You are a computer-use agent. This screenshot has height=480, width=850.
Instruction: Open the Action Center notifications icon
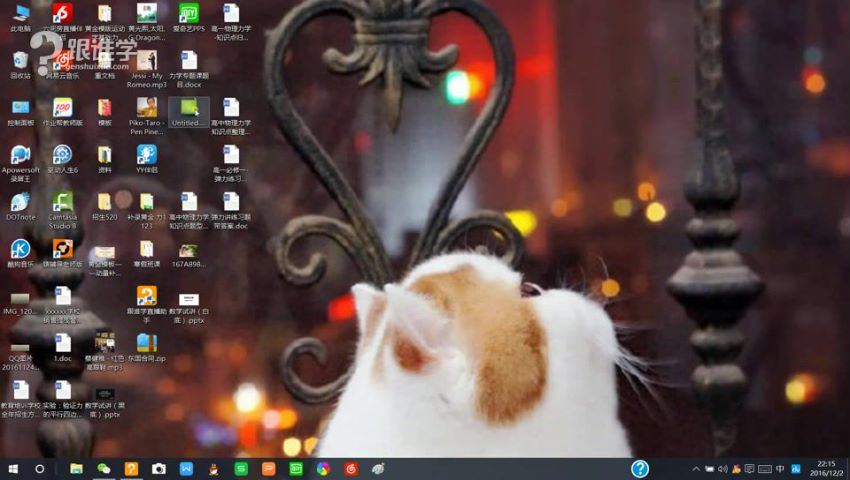click(x=749, y=469)
